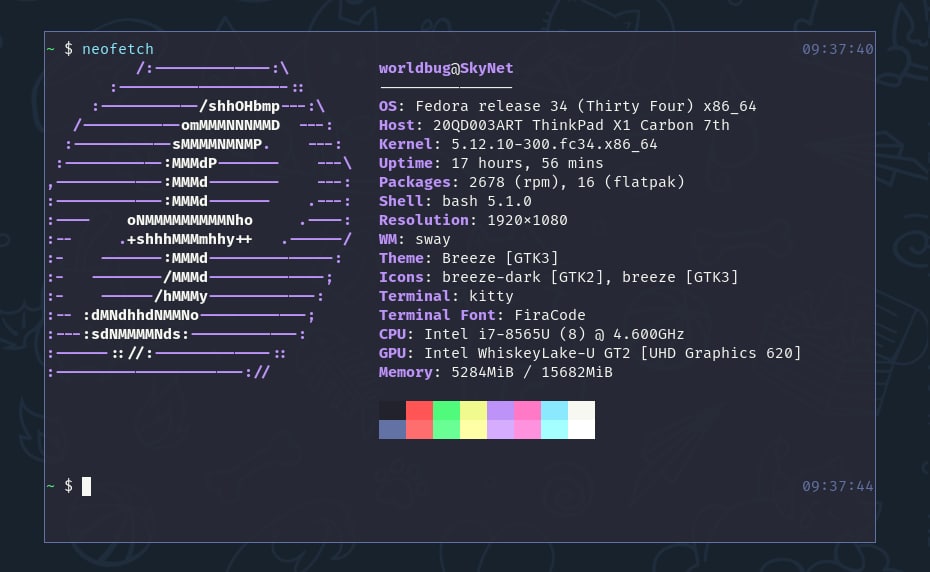Screen dimensions: 930x572
Task: Click the Terminal Font value FiraCode
Action: (x=550, y=315)
